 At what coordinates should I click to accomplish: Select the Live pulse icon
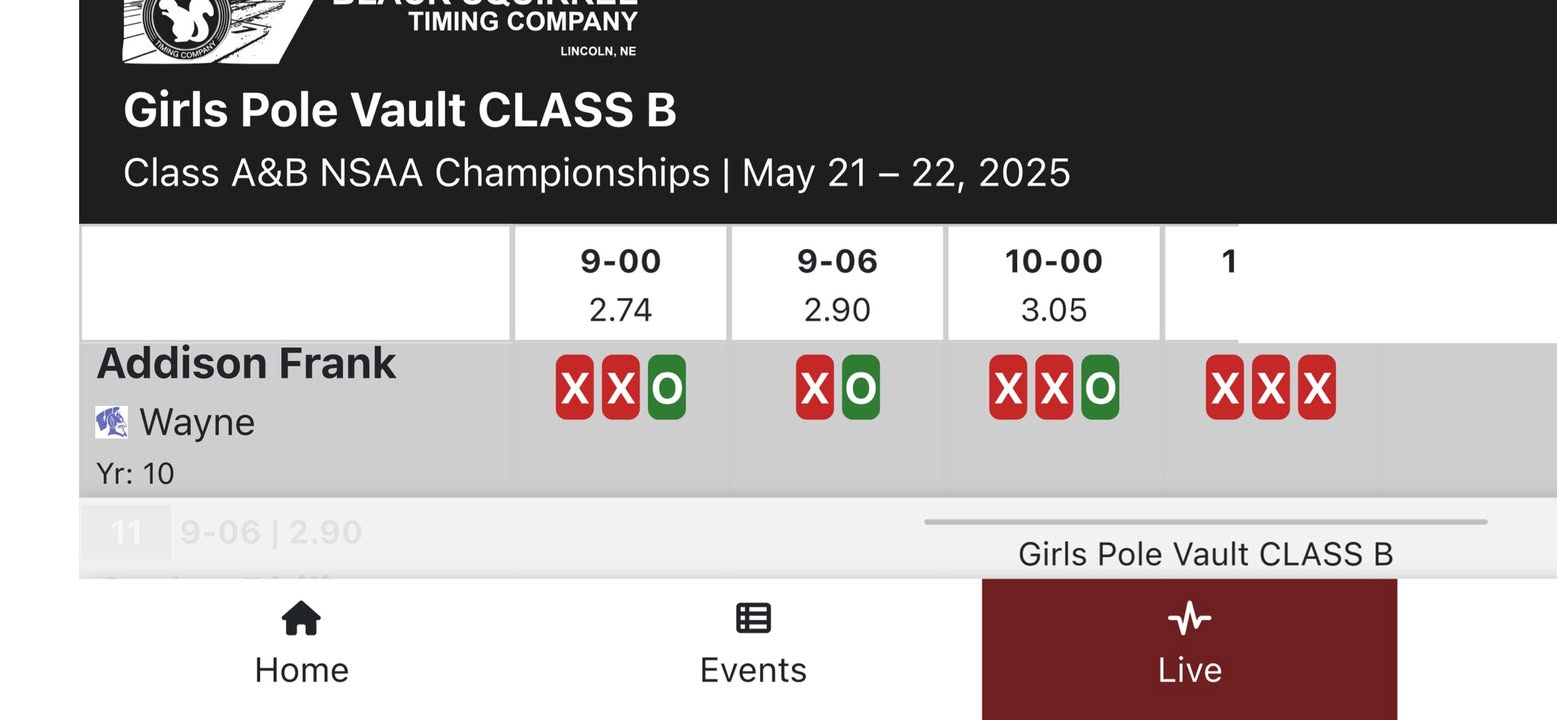pyautogui.click(x=1189, y=619)
